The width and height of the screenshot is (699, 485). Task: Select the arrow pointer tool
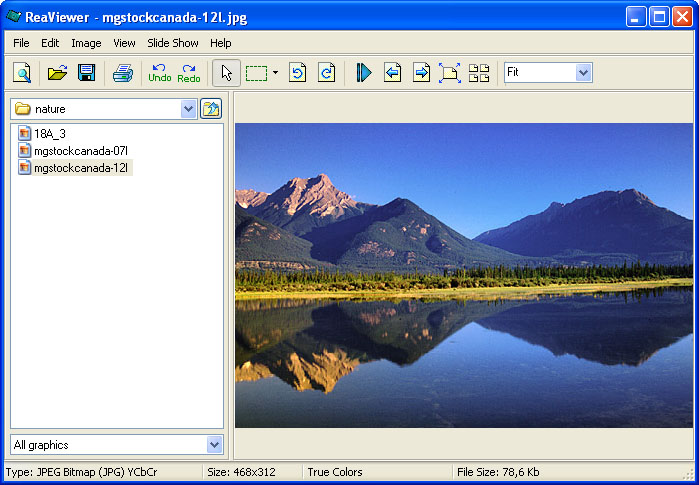pyautogui.click(x=226, y=73)
